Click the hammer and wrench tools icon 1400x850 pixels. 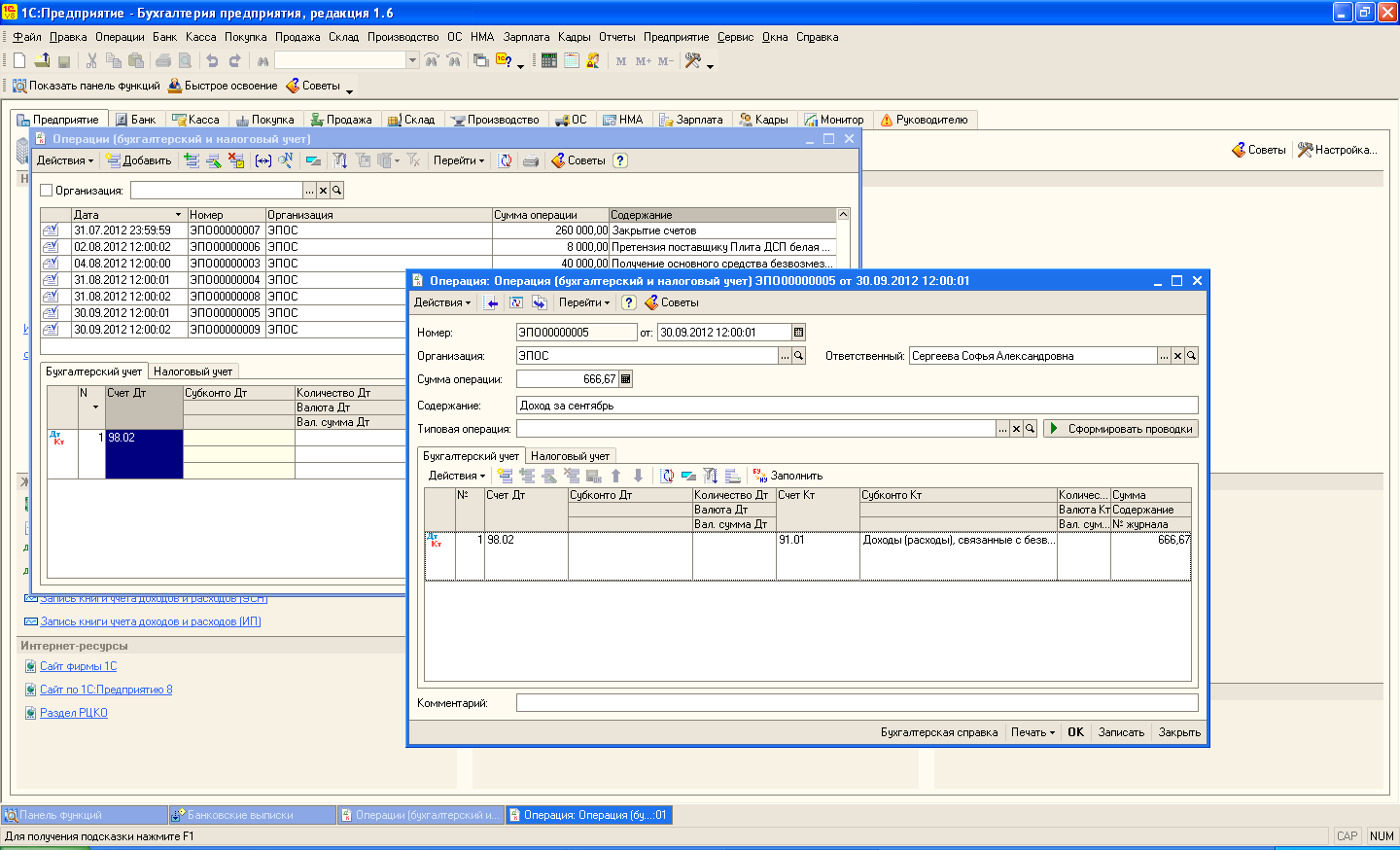[x=693, y=60]
